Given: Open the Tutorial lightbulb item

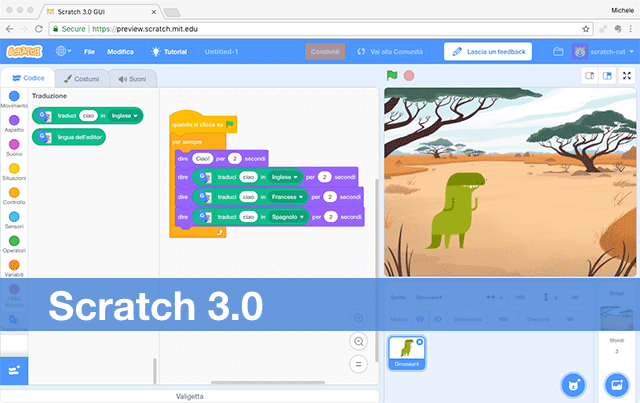Looking at the screenshot, I should tap(169, 52).
